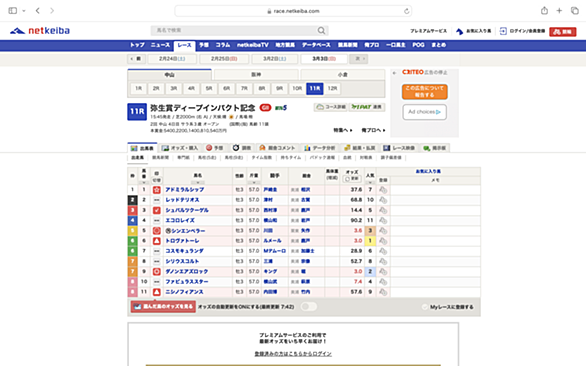Switch to the オッズ・購入 tab
586x366 pixels.
tap(180, 148)
